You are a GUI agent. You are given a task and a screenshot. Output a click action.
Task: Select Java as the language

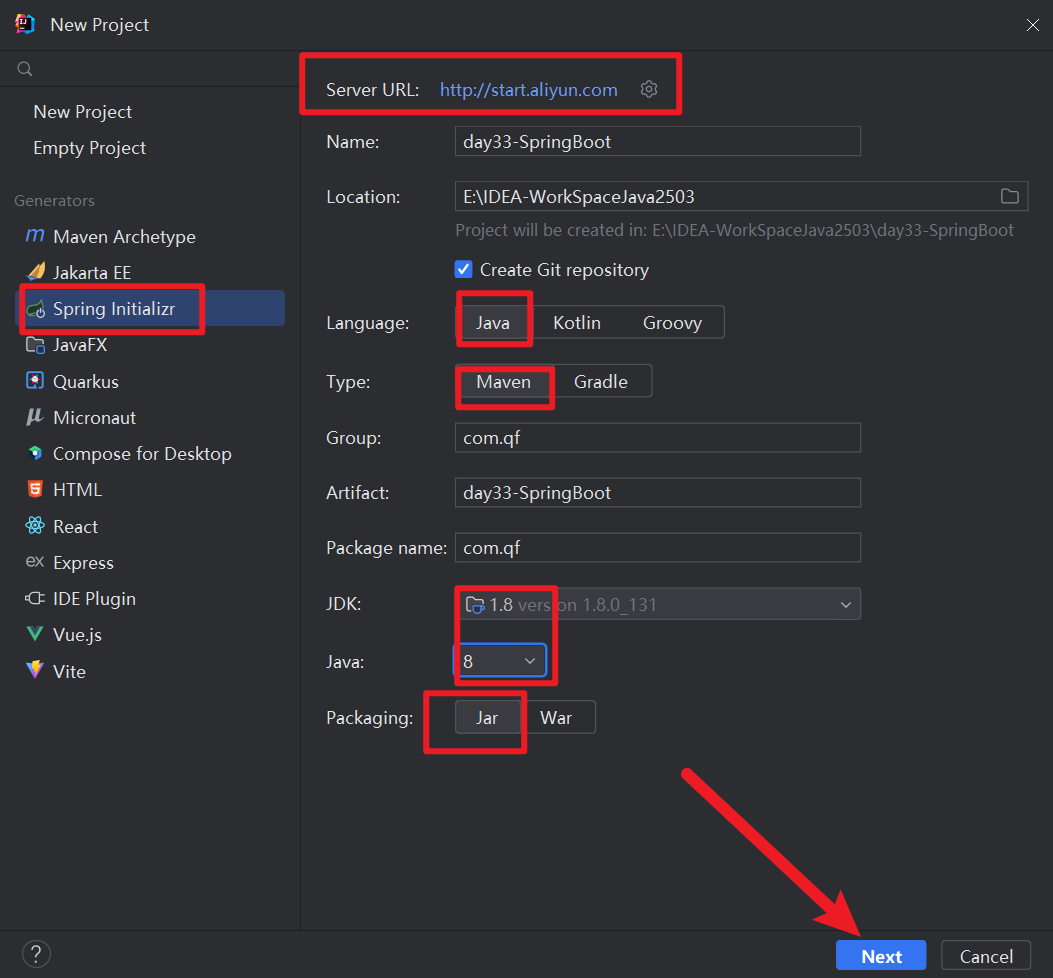point(493,322)
